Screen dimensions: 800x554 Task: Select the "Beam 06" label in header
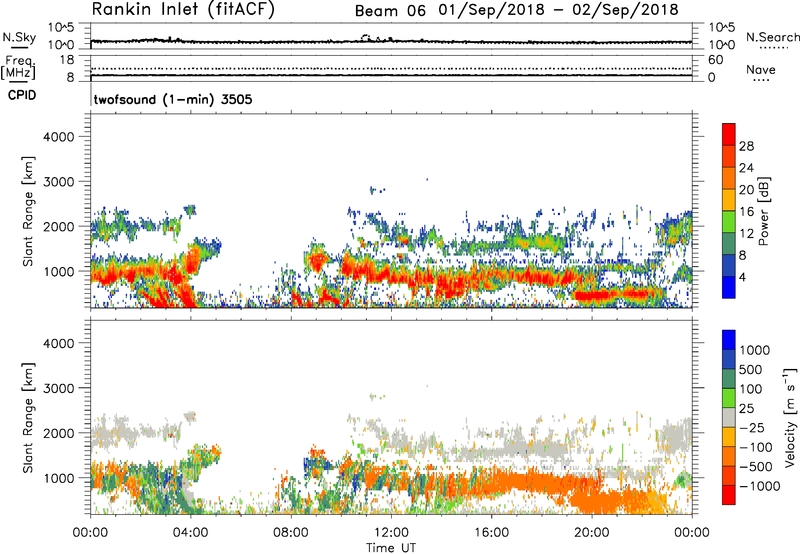point(390,11)
